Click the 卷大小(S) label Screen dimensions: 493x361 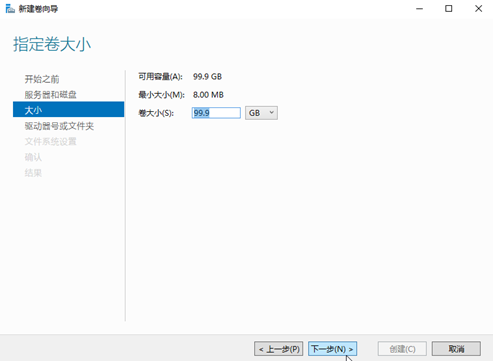point(156,113)
